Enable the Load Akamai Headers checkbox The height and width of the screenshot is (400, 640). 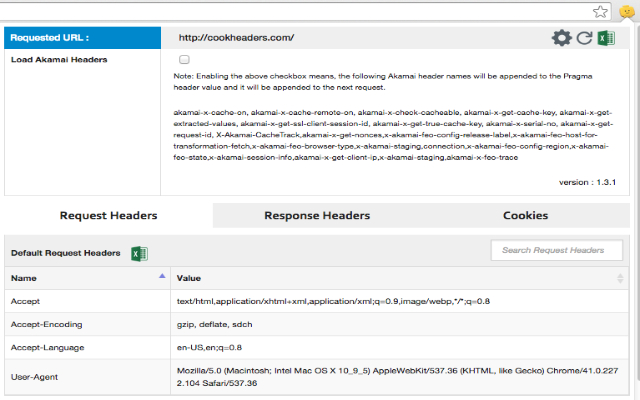click(x=184, y=60)
